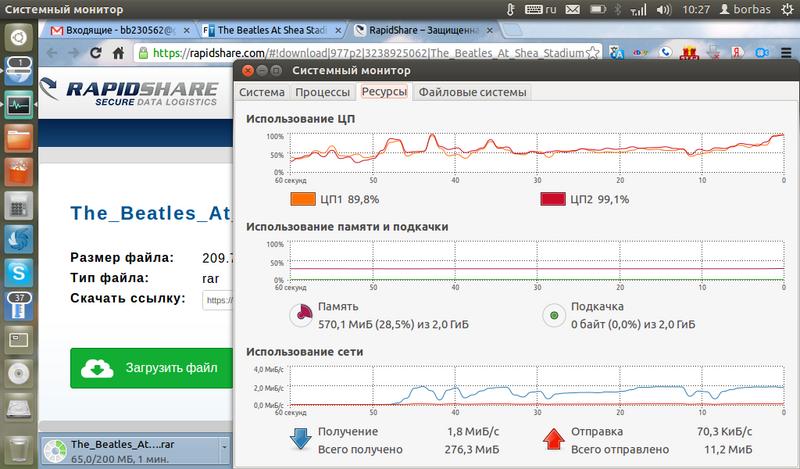Close the Gmail Входящие browser tab
This screenshot has width=800, height=469.
(186, 31)
